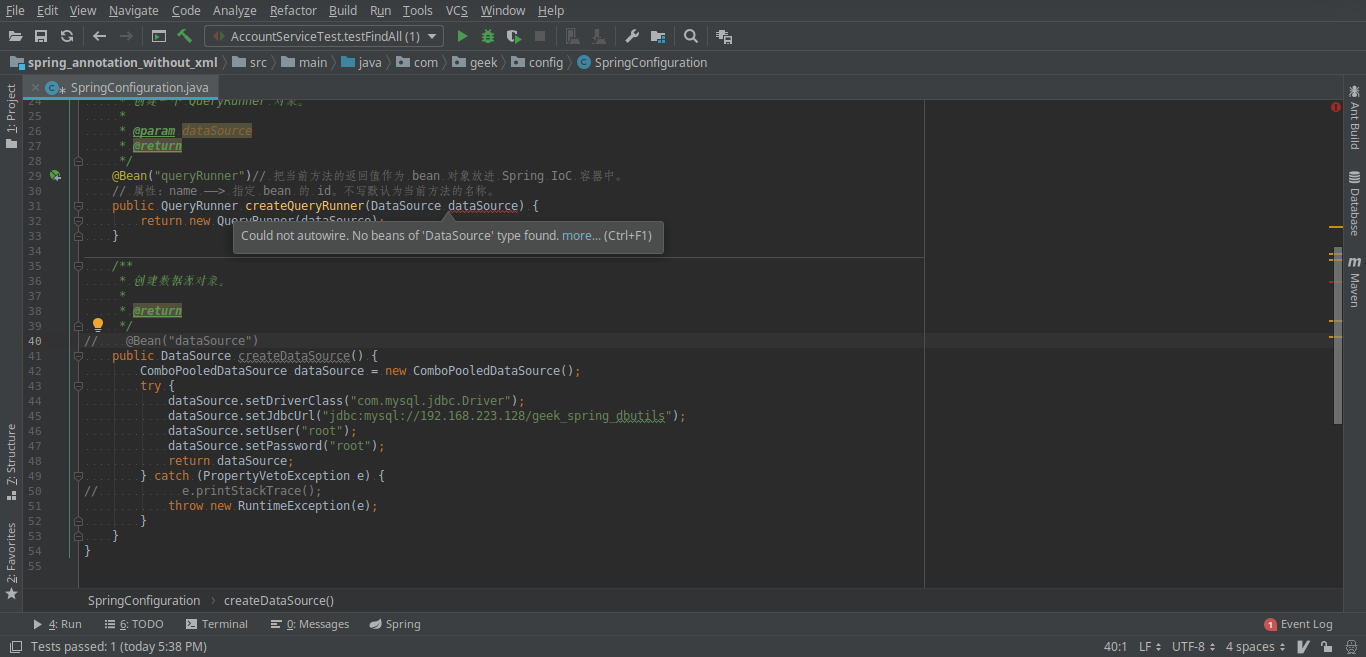Screen dimensions: 1366x657
Task: Open the Terminal tool window button
Action: coord(215,624)
